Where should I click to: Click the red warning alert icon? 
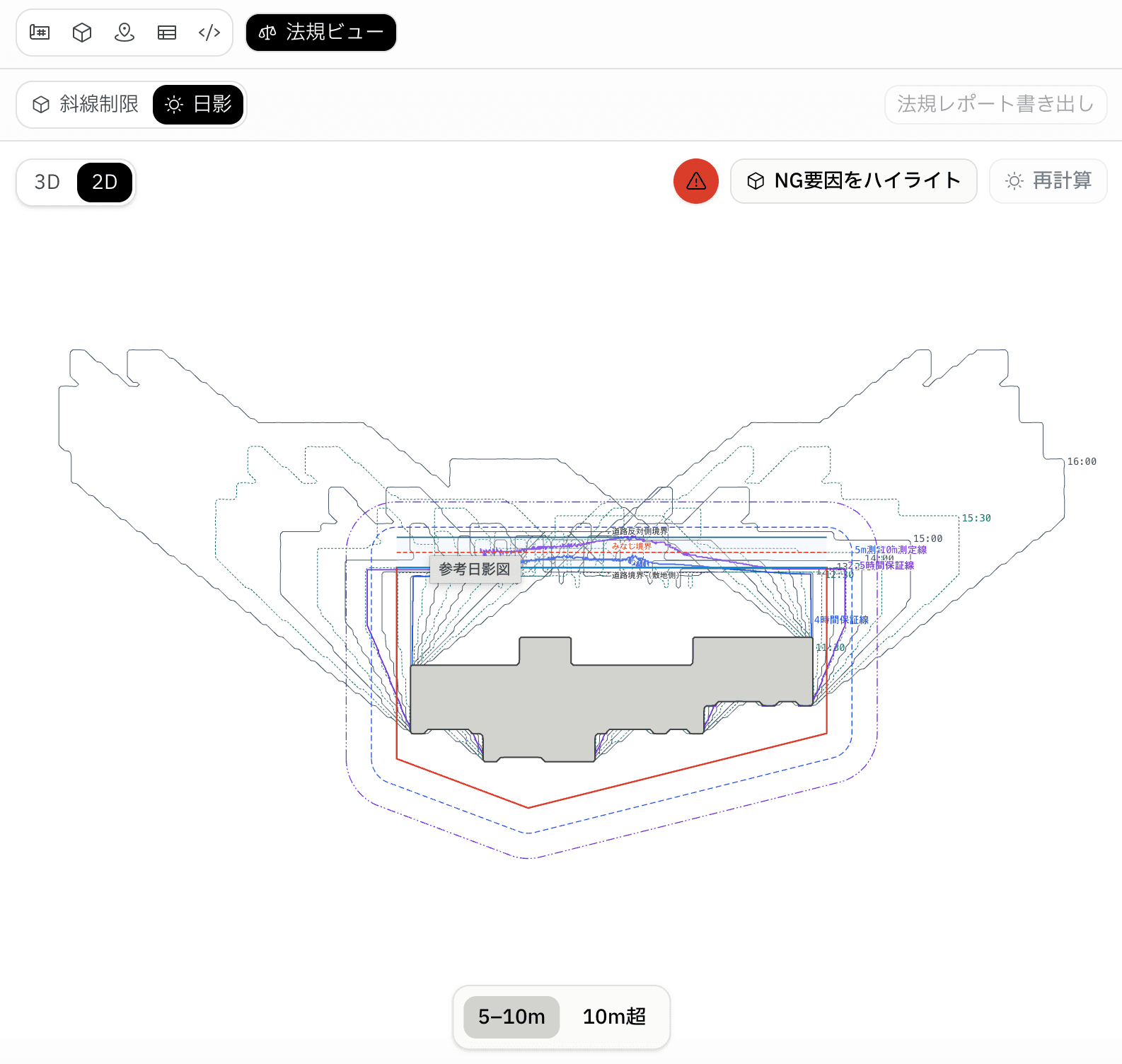pos(696,181)
